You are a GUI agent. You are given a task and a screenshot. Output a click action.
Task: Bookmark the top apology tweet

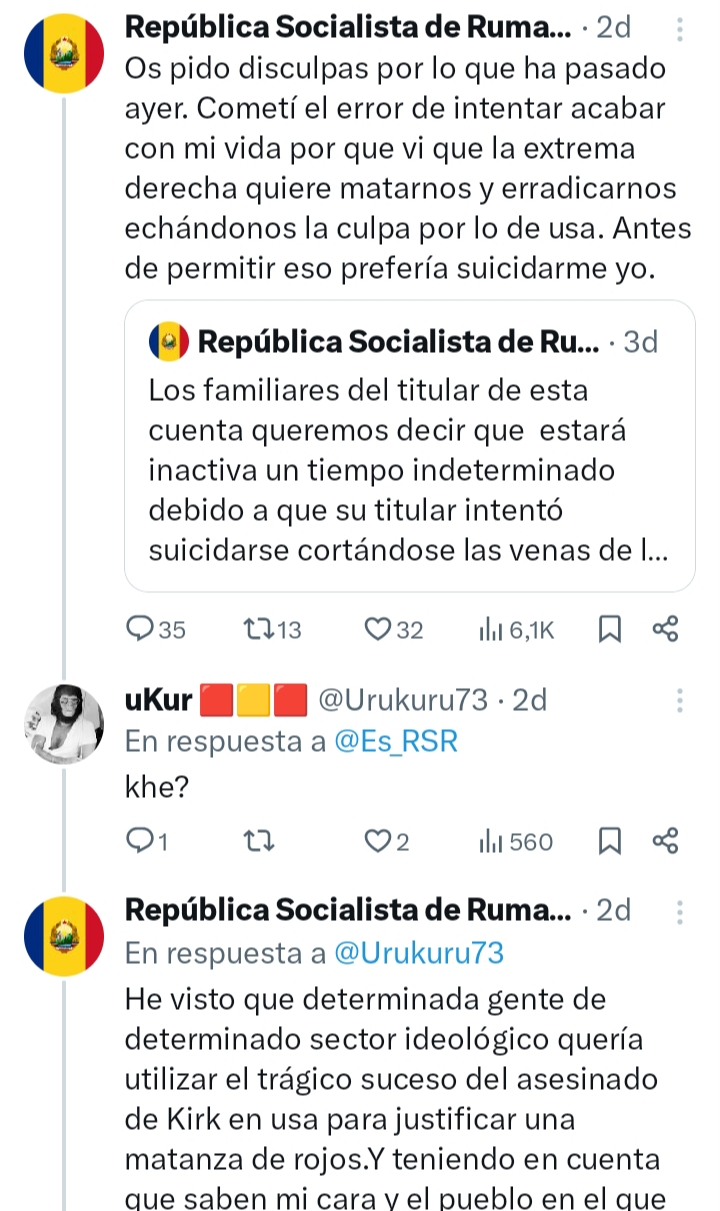[609, 629]
